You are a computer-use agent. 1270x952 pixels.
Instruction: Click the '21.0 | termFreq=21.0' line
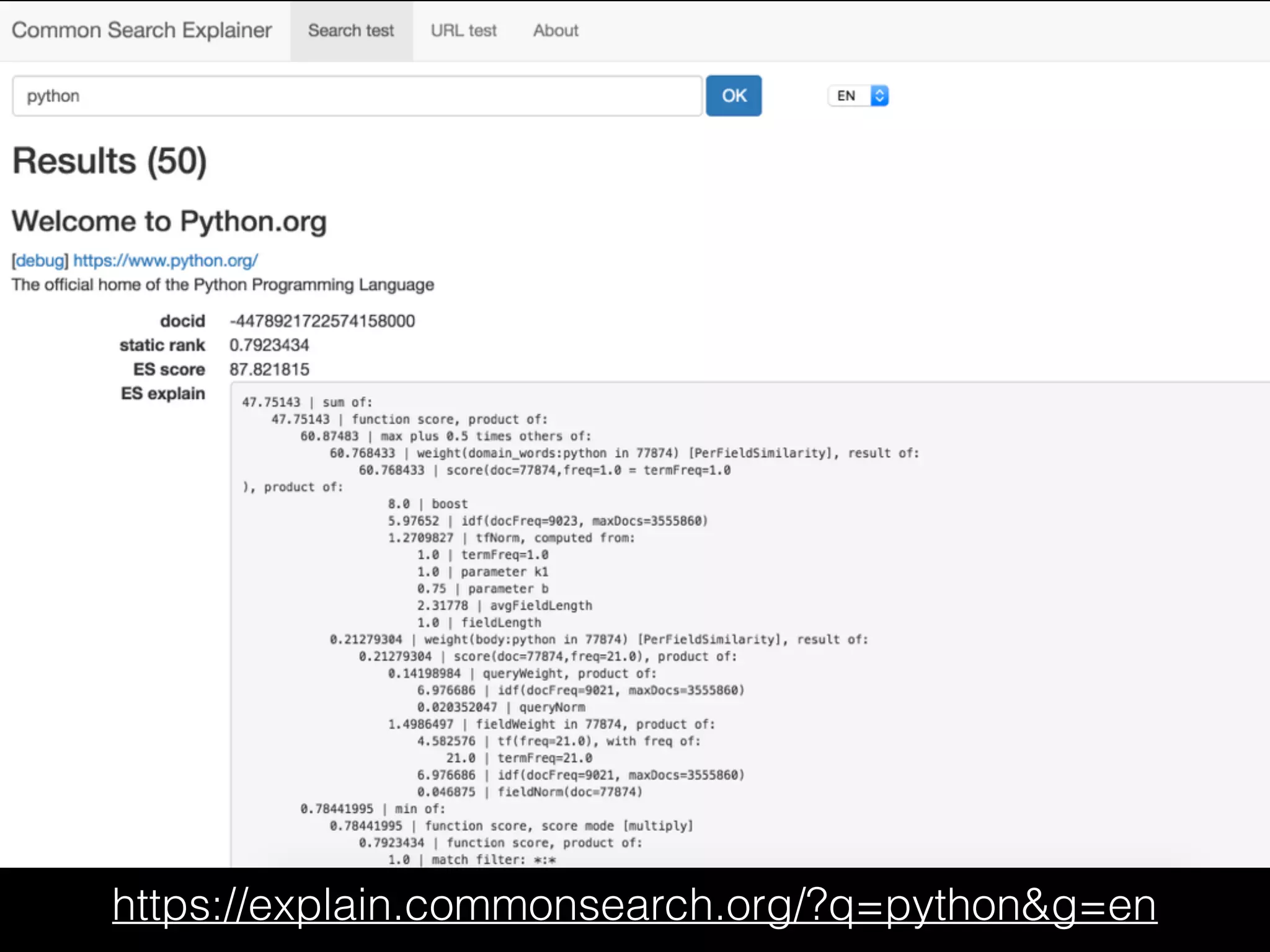(x=519, y=758)
